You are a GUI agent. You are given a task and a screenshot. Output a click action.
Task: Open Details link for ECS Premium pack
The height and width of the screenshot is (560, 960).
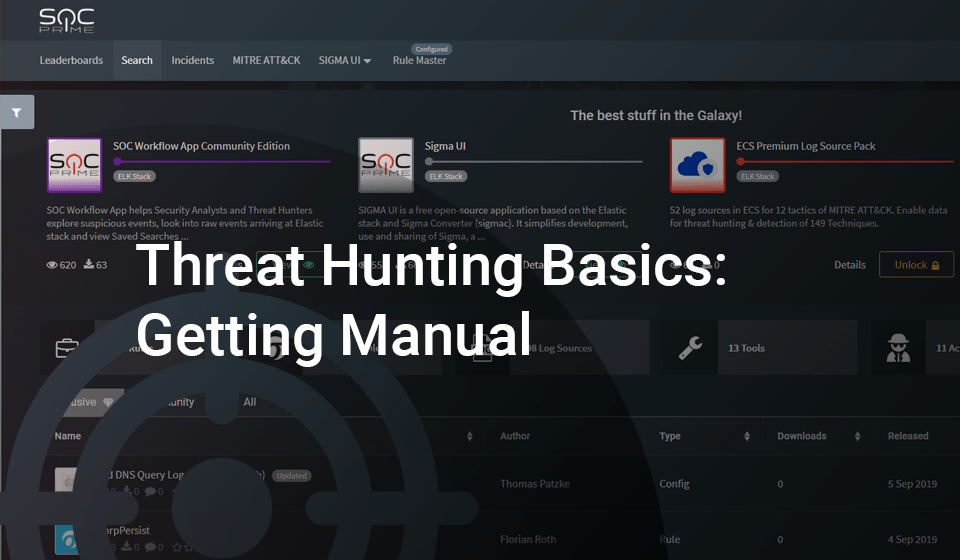[849, 265]
